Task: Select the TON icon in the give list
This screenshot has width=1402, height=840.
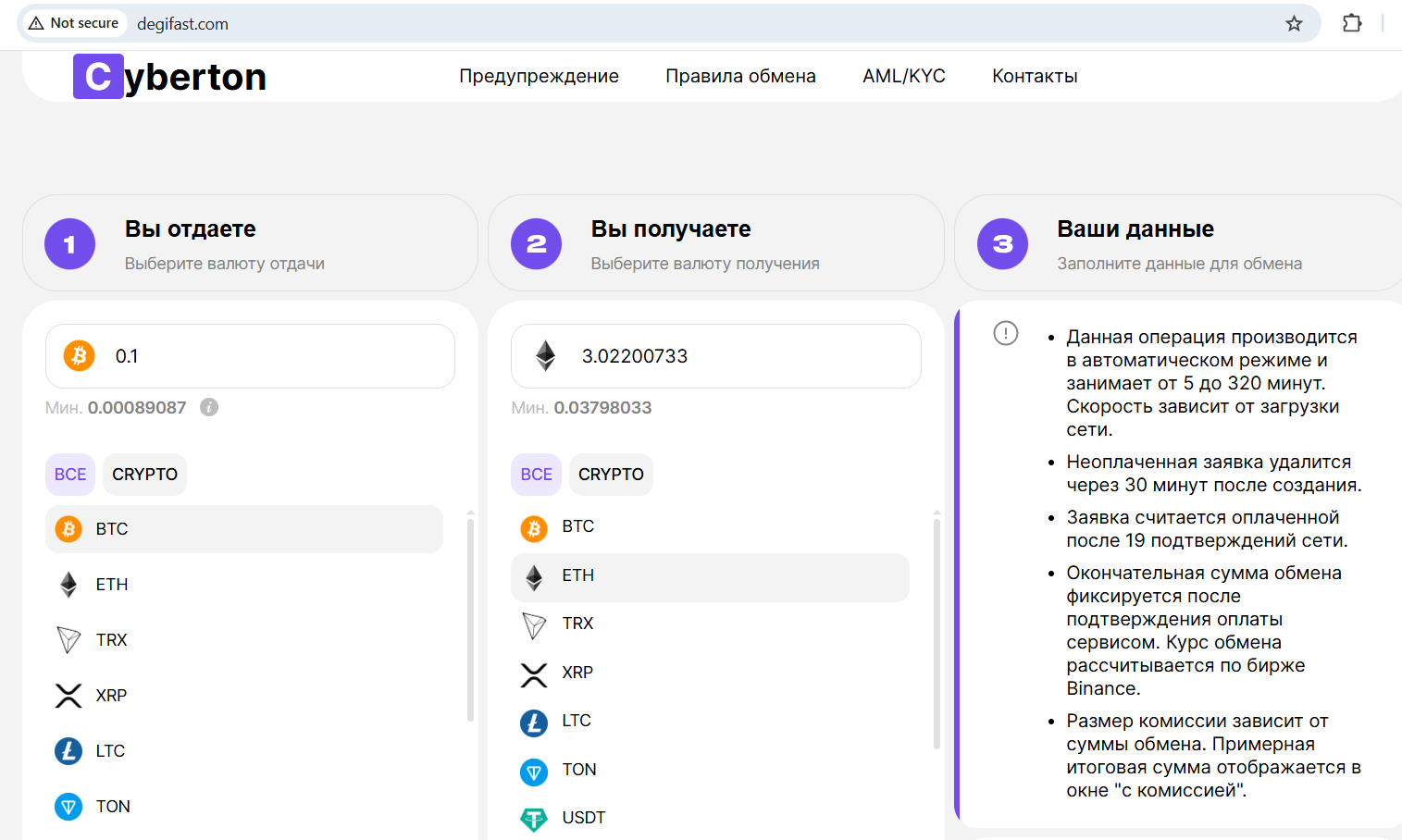Action: (68, 807)
